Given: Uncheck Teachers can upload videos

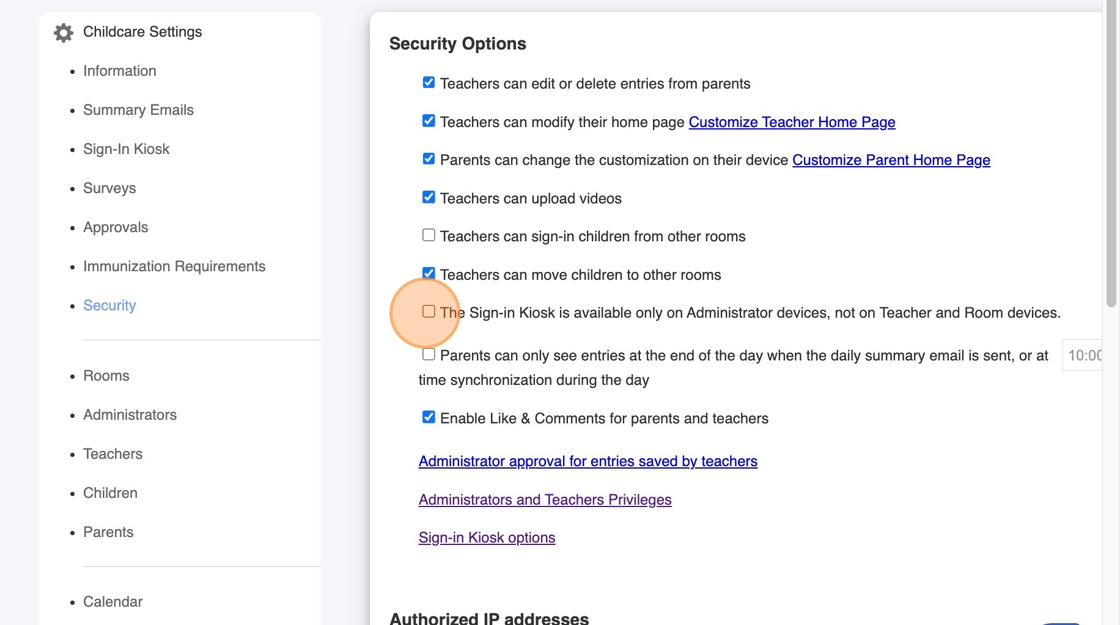Looking at the screenshot, I should (429, 197).
